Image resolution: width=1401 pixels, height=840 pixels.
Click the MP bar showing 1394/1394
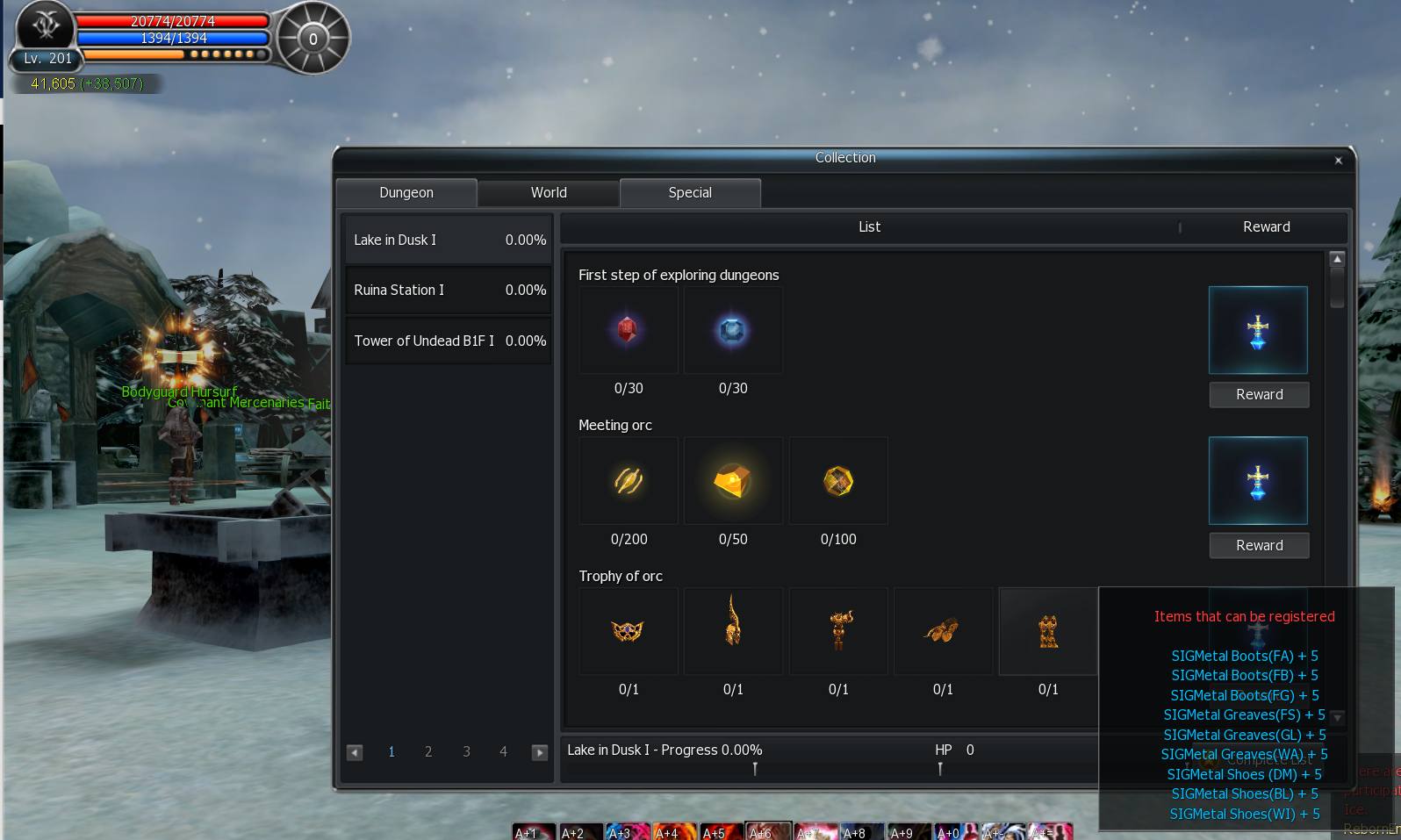(x=173, y=38)
